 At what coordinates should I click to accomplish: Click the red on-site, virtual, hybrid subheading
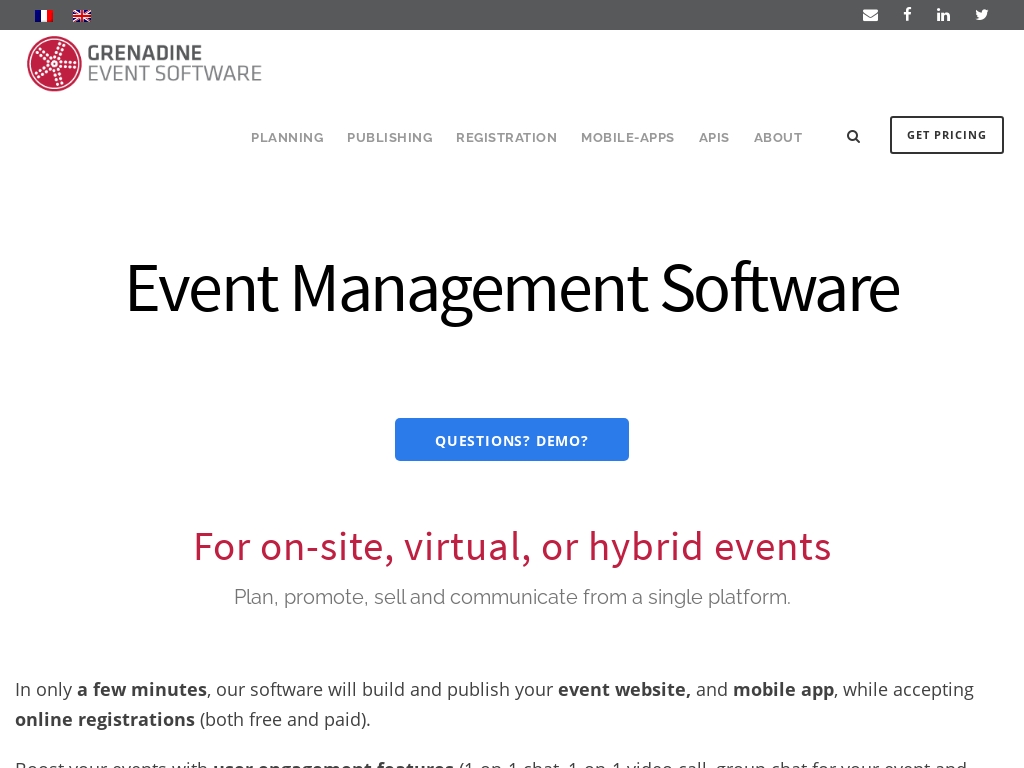512,547
